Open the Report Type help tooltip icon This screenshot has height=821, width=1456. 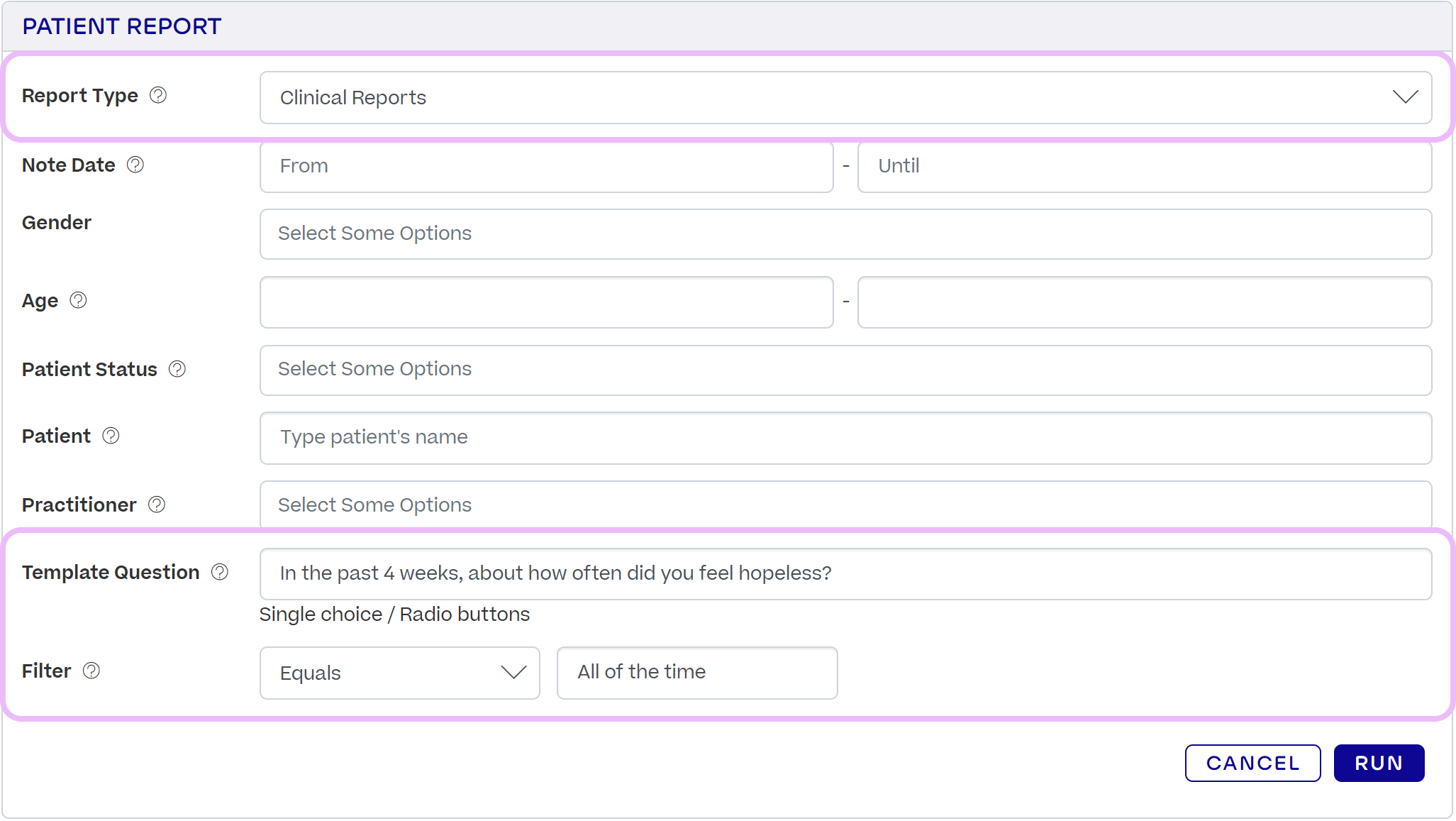coord(157,94)
